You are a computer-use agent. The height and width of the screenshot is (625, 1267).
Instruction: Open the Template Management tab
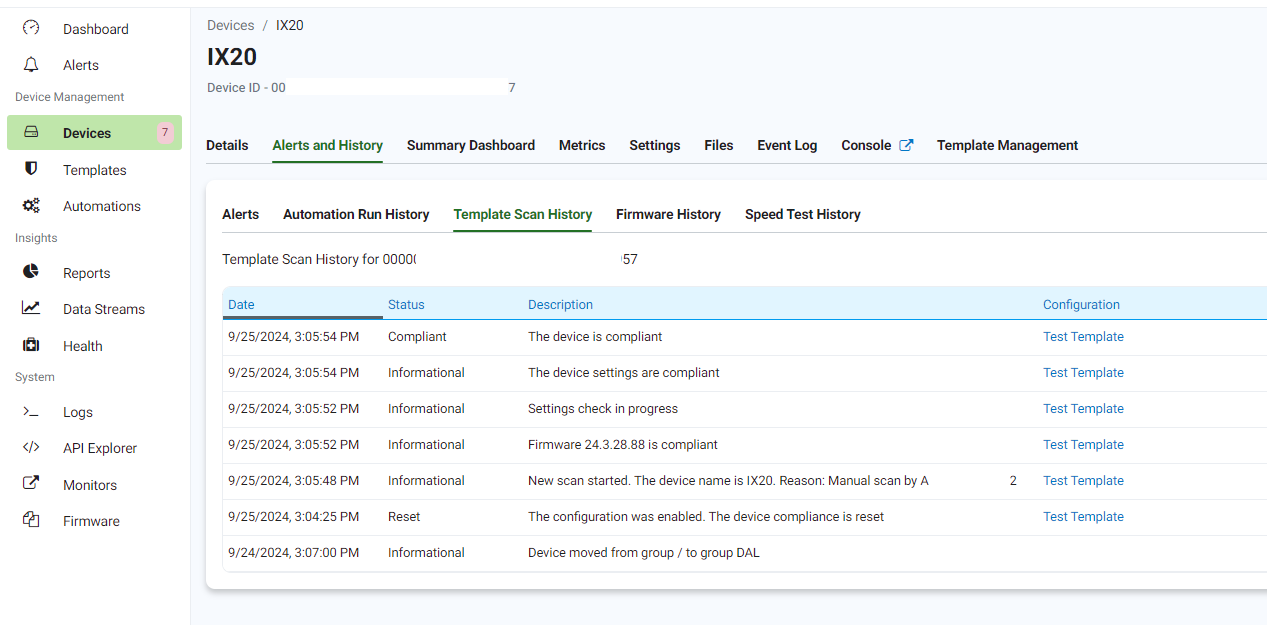[1007, 145]
